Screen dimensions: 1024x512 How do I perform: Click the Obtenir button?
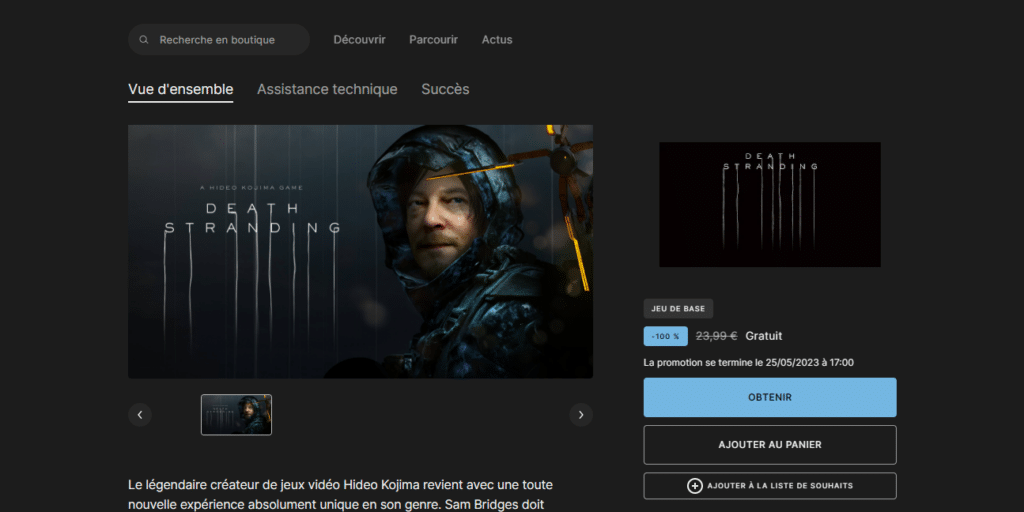tap(770, 397)
